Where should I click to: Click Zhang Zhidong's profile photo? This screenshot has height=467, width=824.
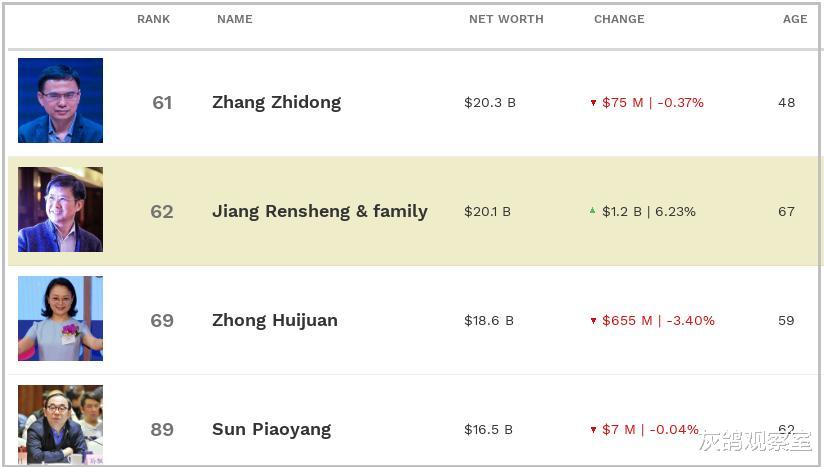tap(60, 100)
